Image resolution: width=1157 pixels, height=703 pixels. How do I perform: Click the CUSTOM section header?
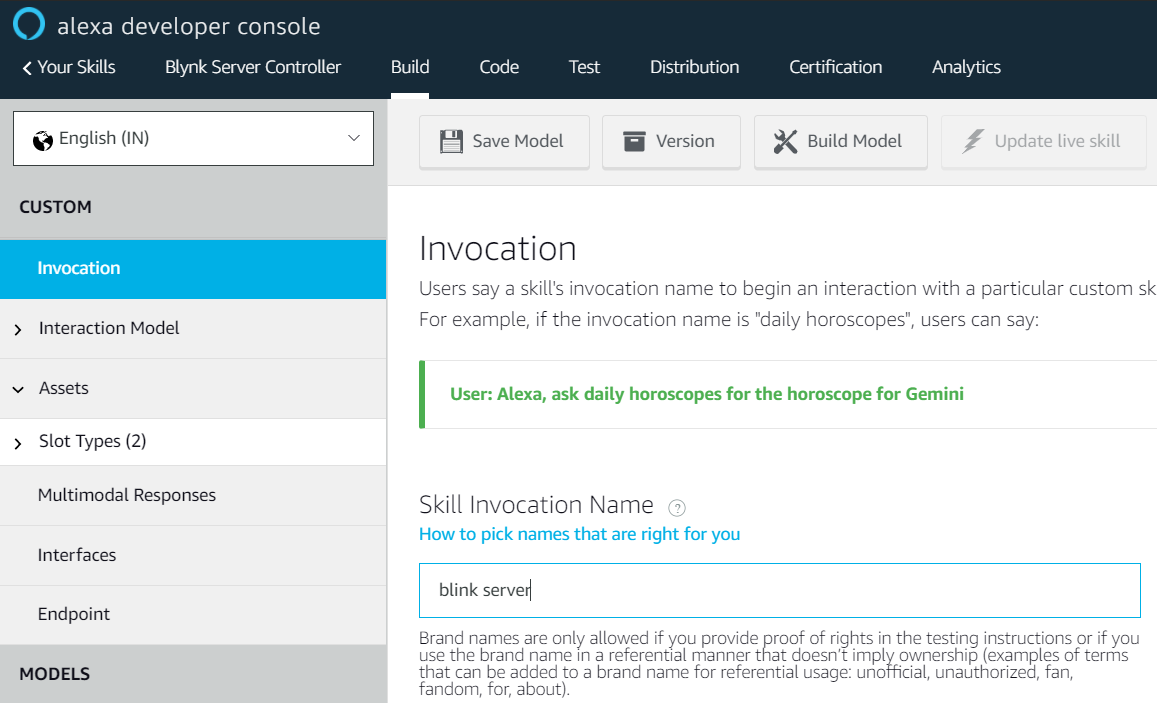[x=55, y=207]
